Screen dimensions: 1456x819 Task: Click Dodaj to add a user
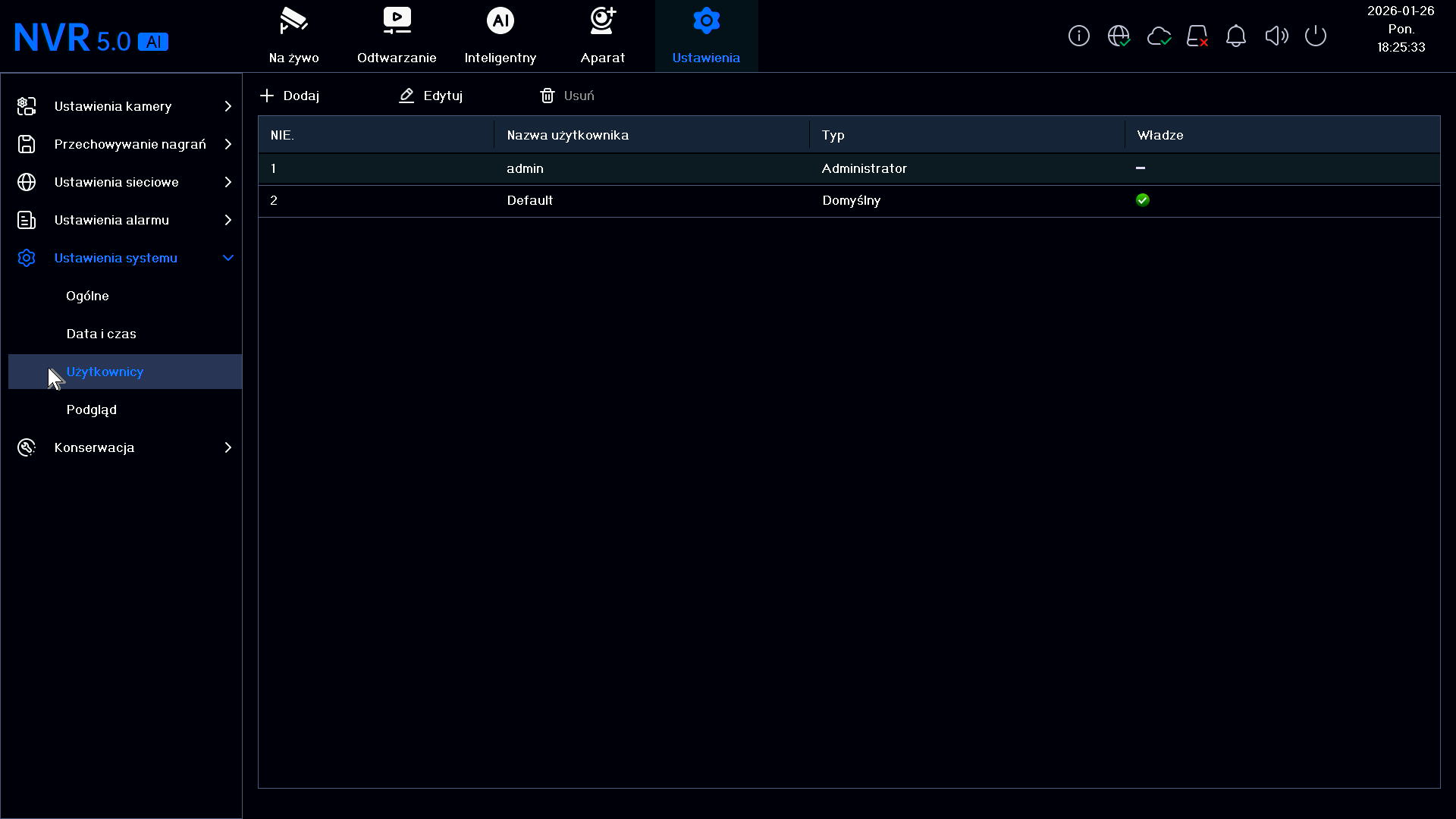290,96
